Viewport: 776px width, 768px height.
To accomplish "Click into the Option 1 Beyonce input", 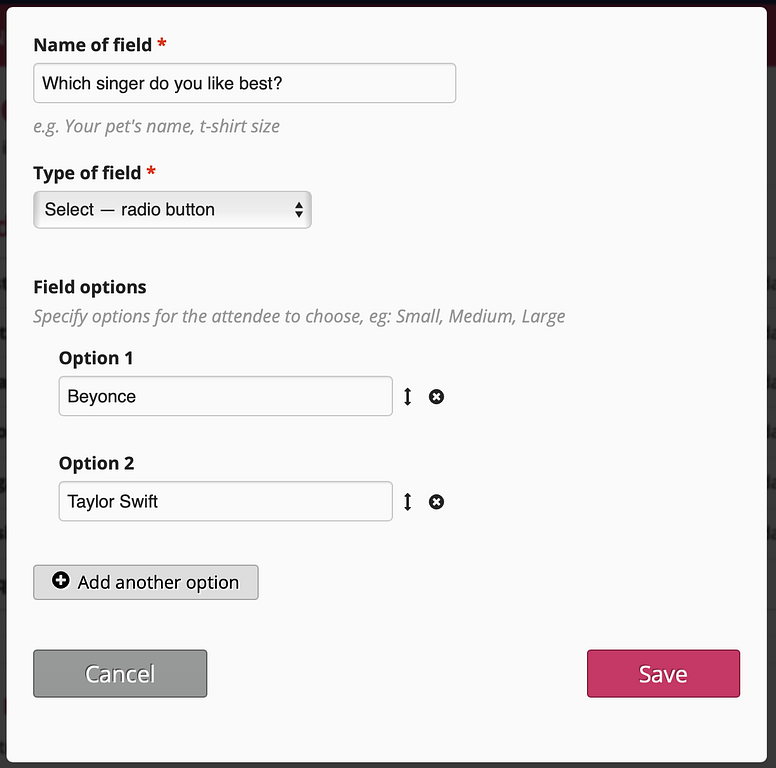I will click(225, 397).
